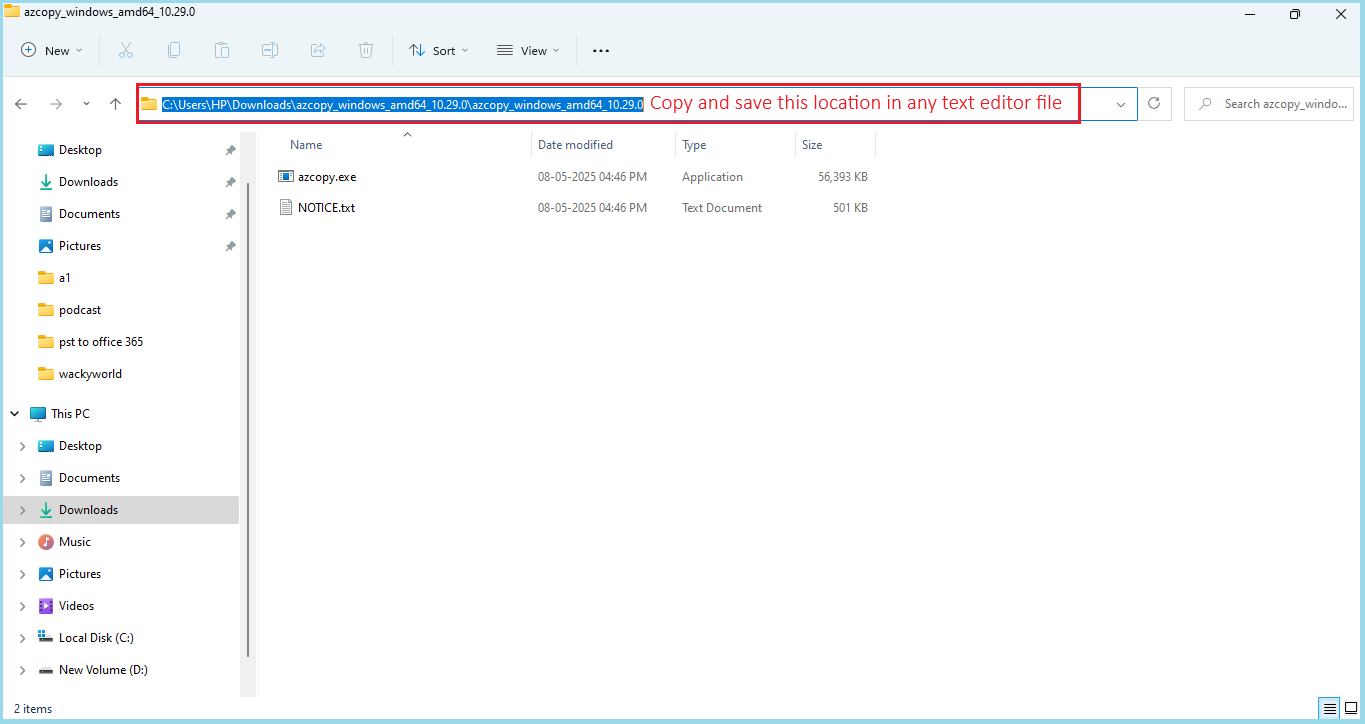This screenshot has width=1365, height=724.
Task: Expand Documents under This PC
Action: pos(23,478)
